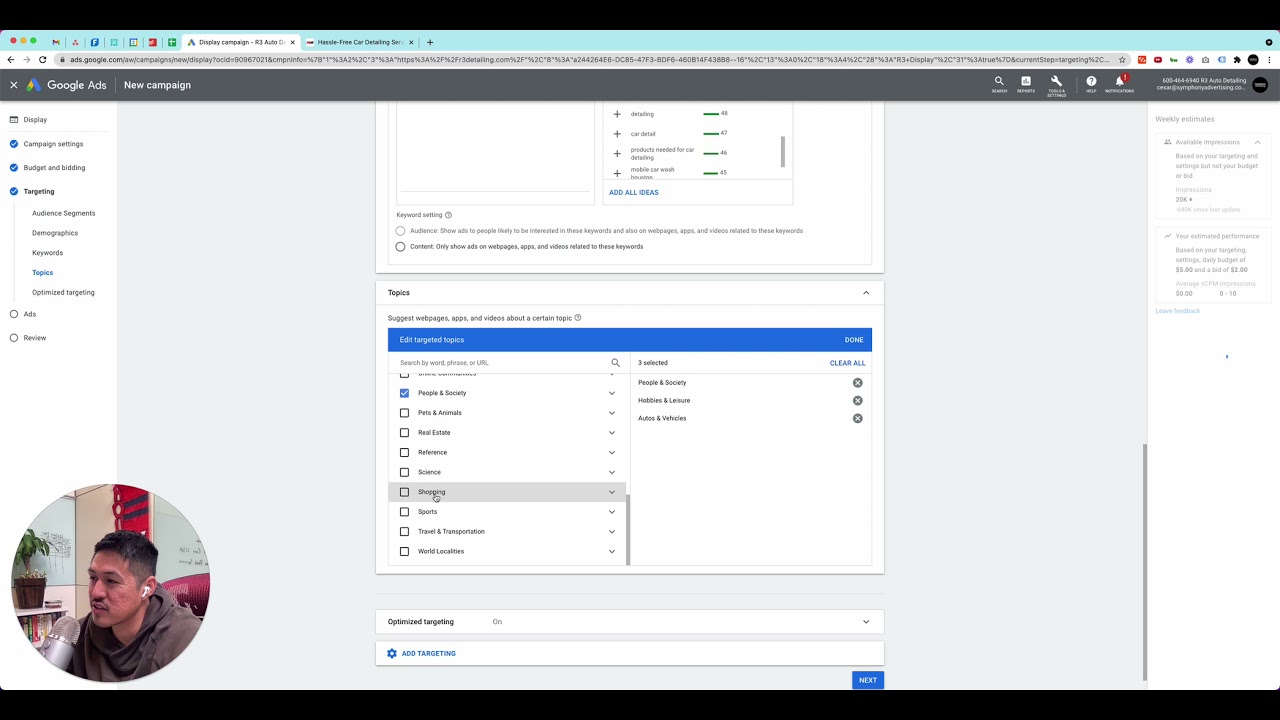Open the Chrome extensions puzzle icon
The image size is (1280, 720).
pos(1237,60)
